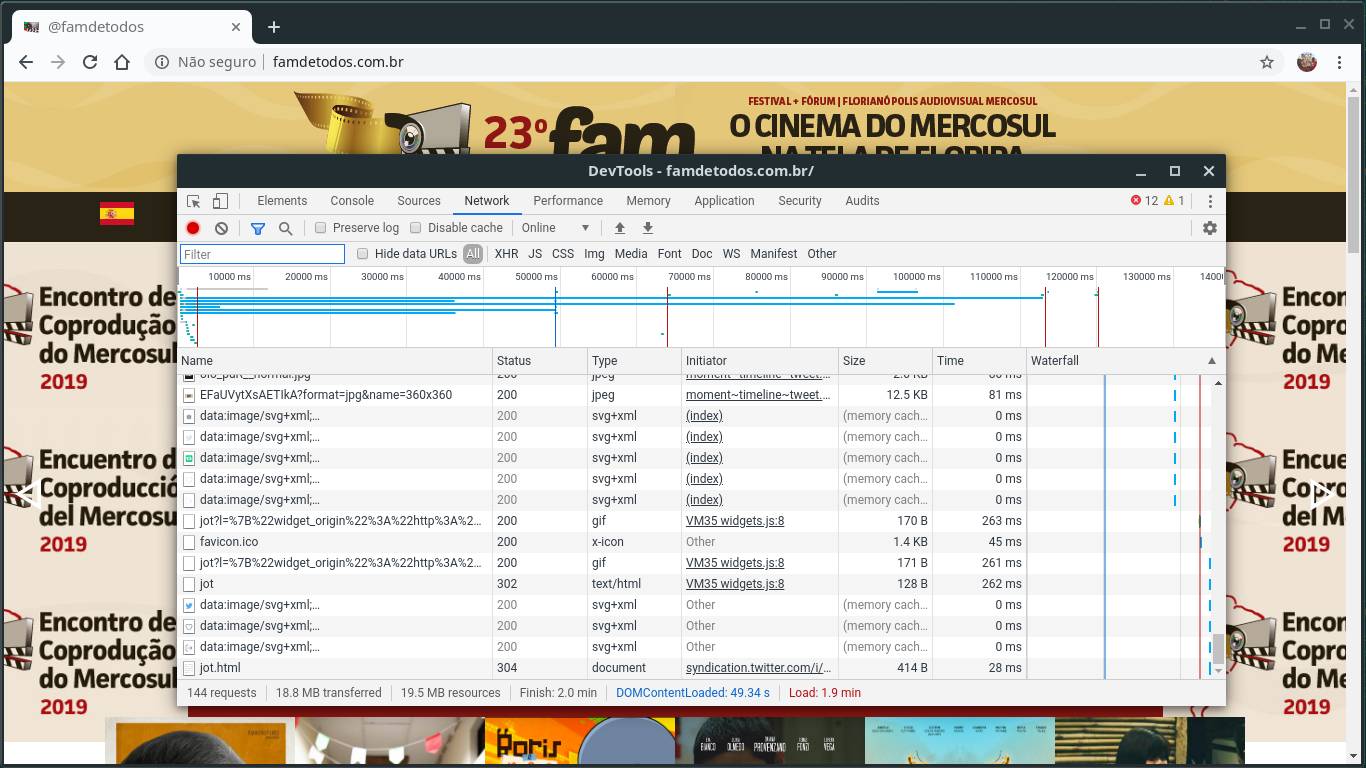Open the syndication.twitter.com initiator link
Screen dimensions: 1366x768
pos(758,668)
